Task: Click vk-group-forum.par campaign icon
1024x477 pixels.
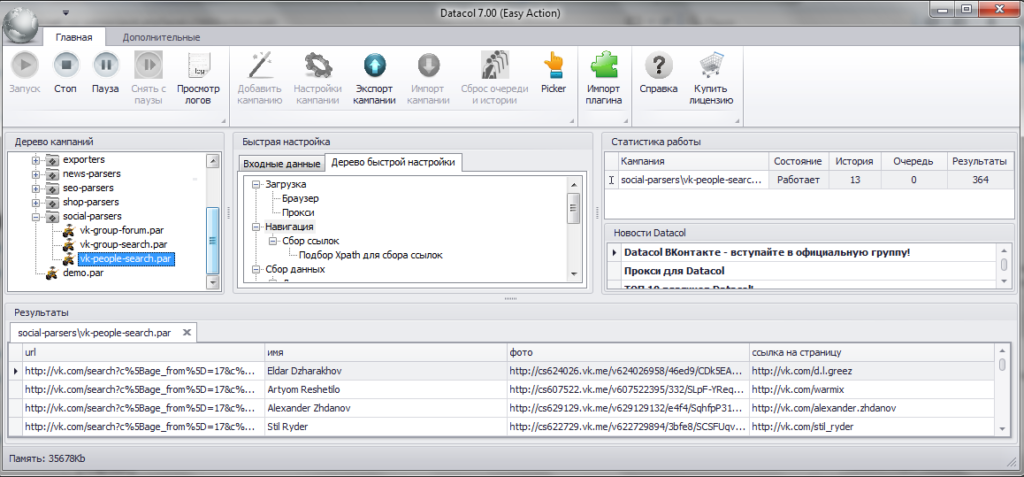Action: 68,231
